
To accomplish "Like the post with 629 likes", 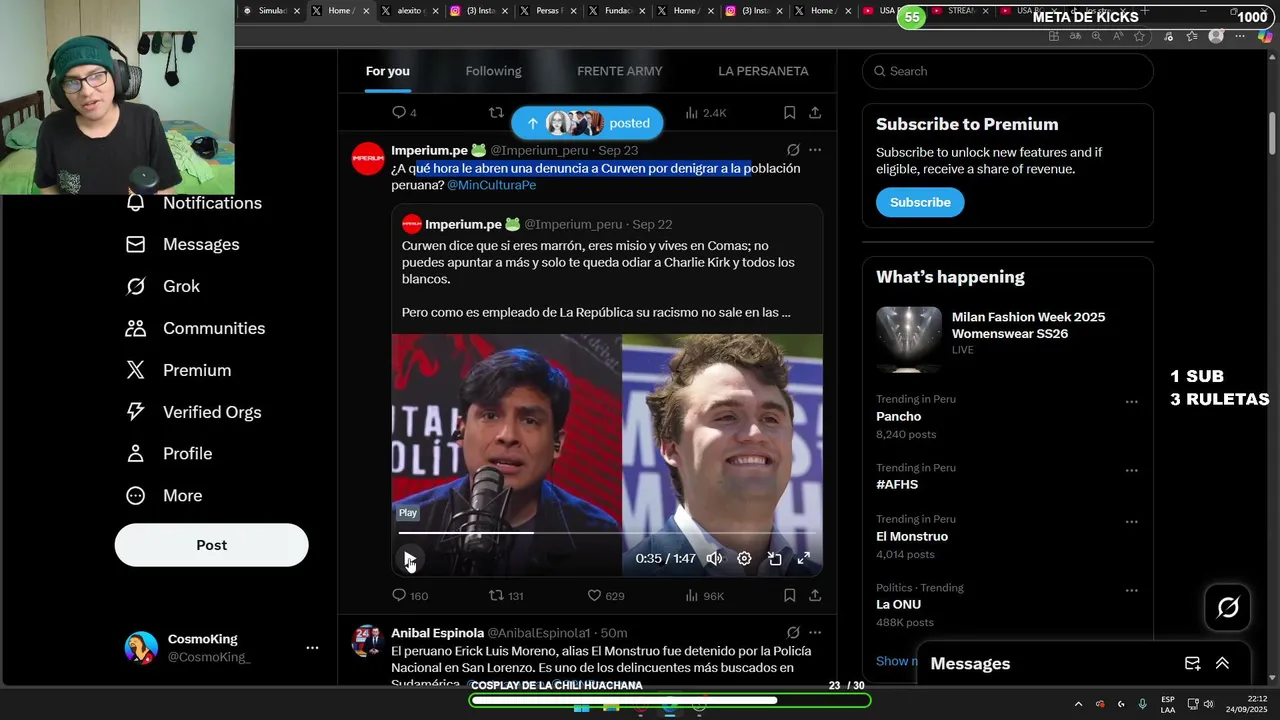I will [605, 595].
